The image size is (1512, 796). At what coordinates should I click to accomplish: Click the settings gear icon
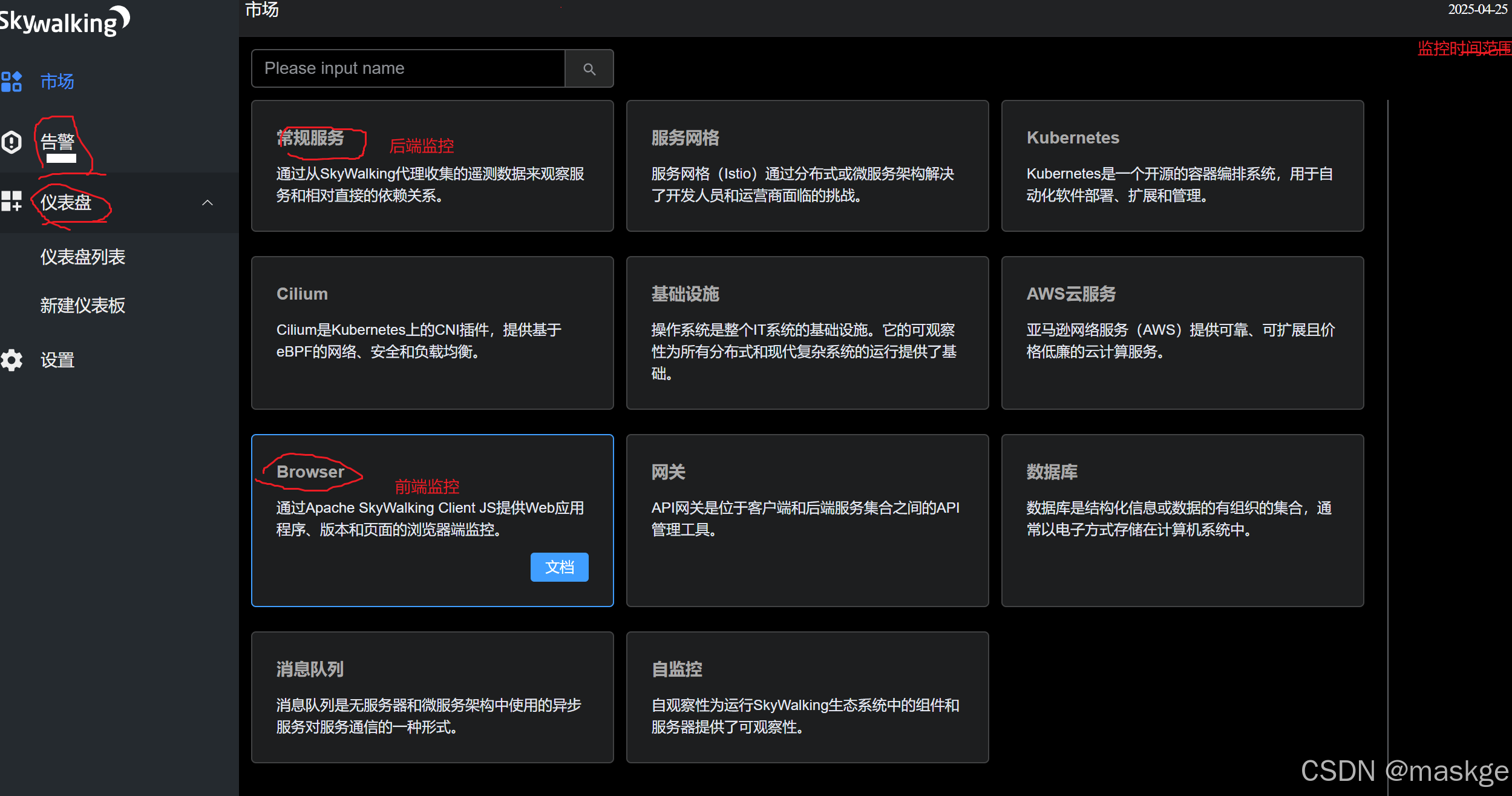(11, 360)
